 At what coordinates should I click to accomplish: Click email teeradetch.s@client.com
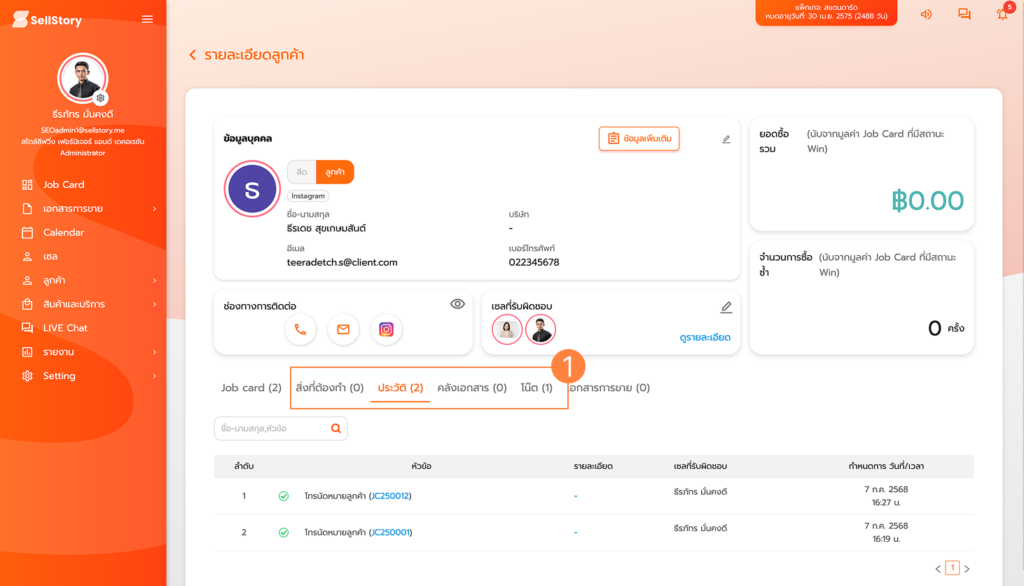coord(342,263)
